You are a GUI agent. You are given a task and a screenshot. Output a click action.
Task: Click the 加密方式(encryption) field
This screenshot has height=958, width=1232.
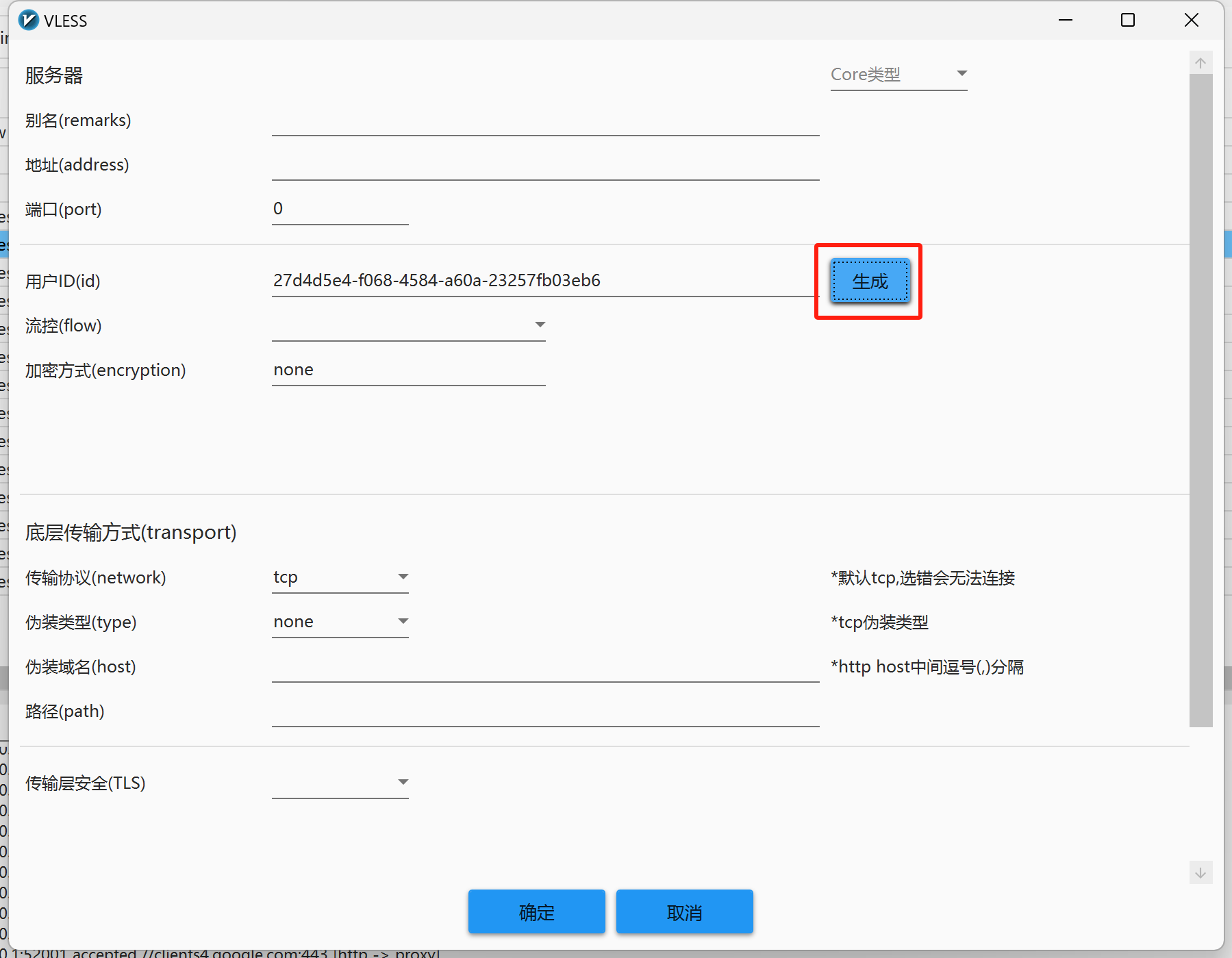tap(408, 370)
